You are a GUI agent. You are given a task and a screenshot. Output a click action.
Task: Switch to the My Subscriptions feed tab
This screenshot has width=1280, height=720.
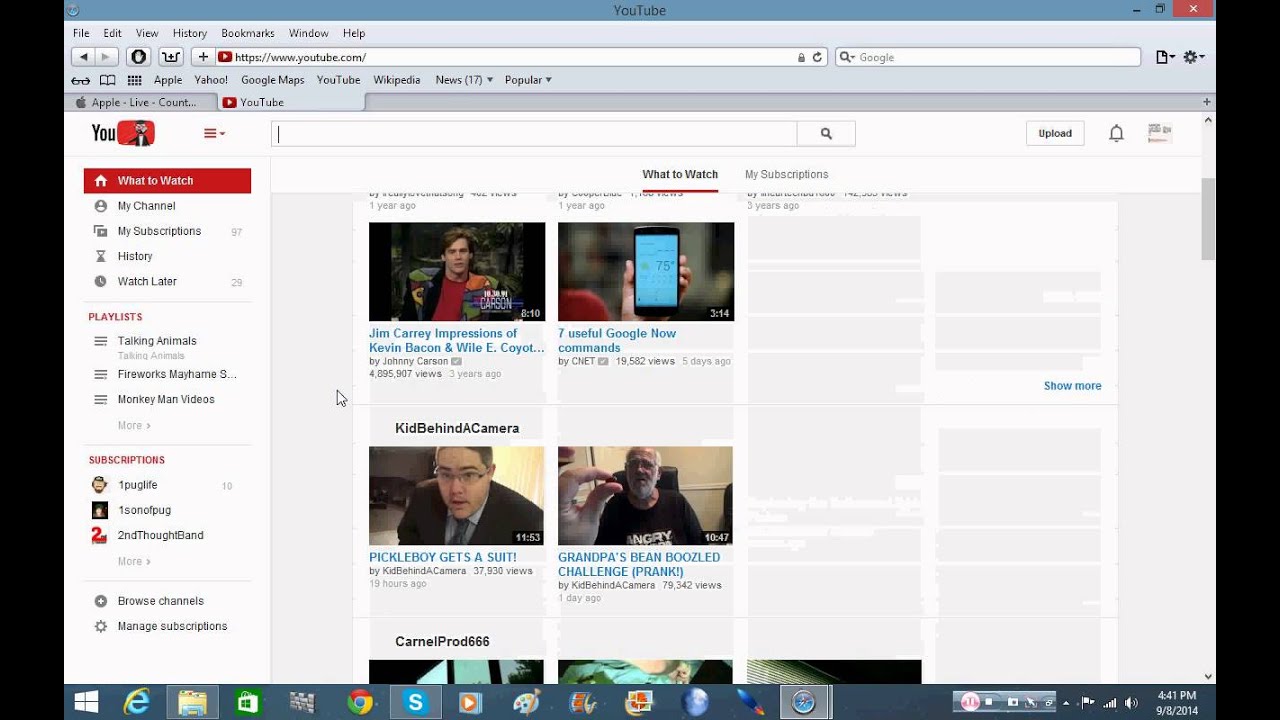(786, 174)
